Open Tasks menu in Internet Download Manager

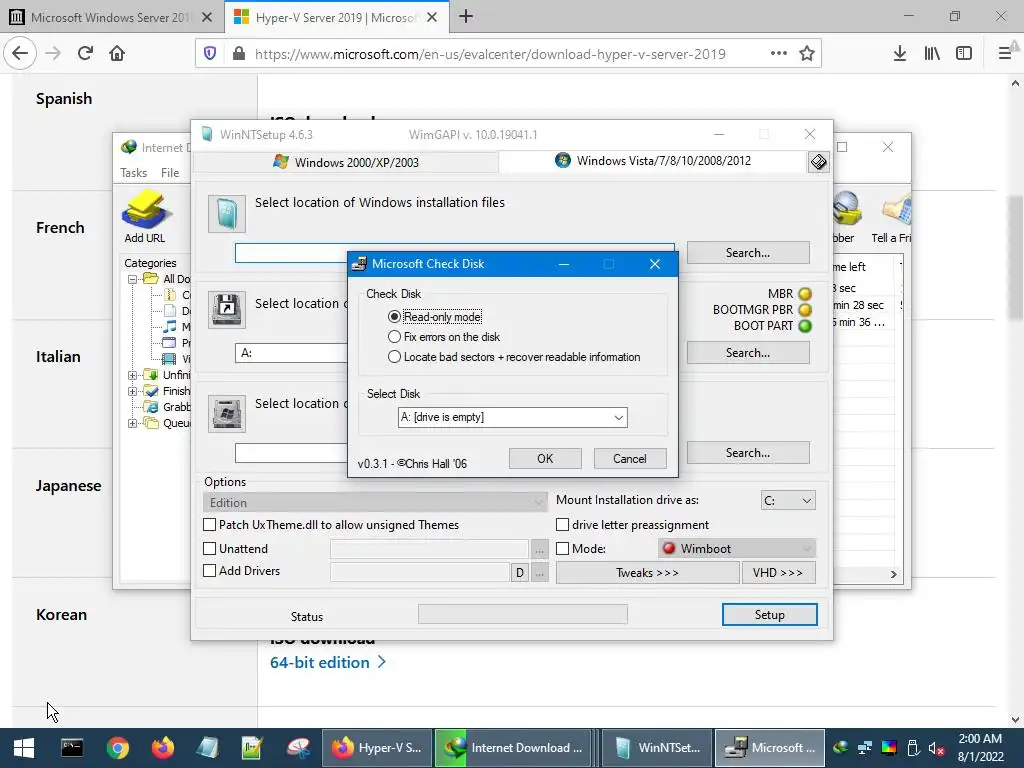tap(133, 172)
